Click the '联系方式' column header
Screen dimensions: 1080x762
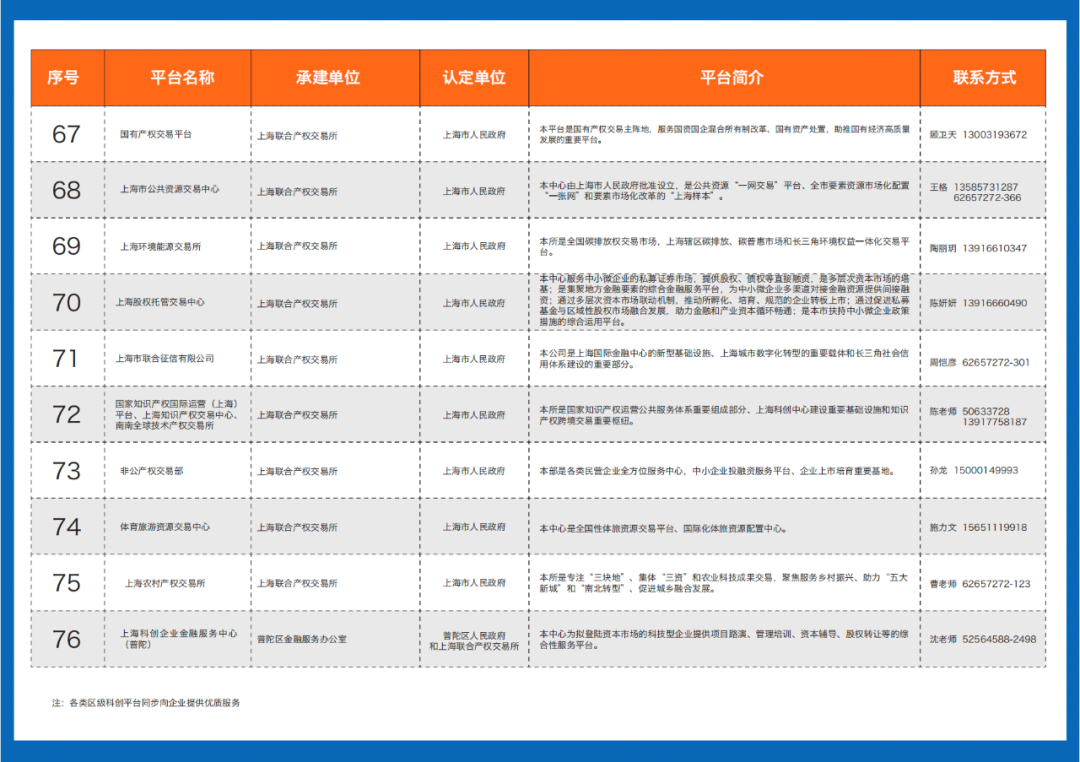pyautogui.click(x=984, y=77)
